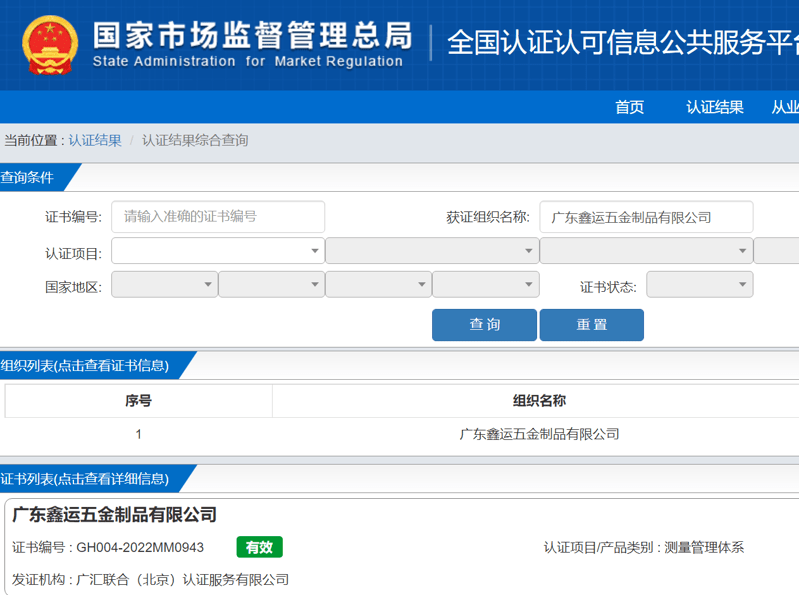Click the 序号 column header

(138, 401)
